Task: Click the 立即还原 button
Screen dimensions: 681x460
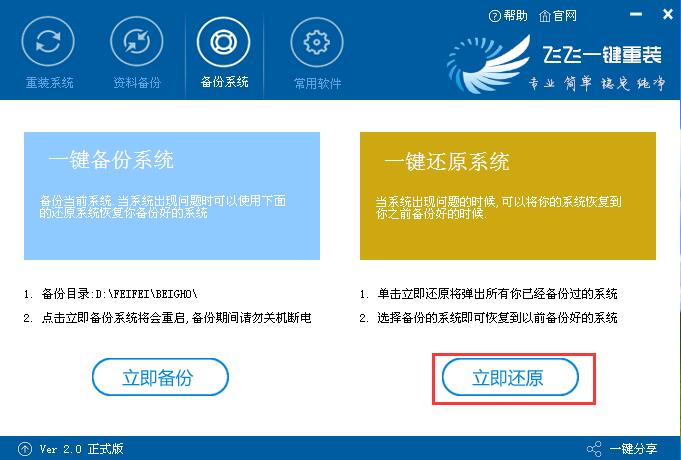Action: [x=510, y=377]
